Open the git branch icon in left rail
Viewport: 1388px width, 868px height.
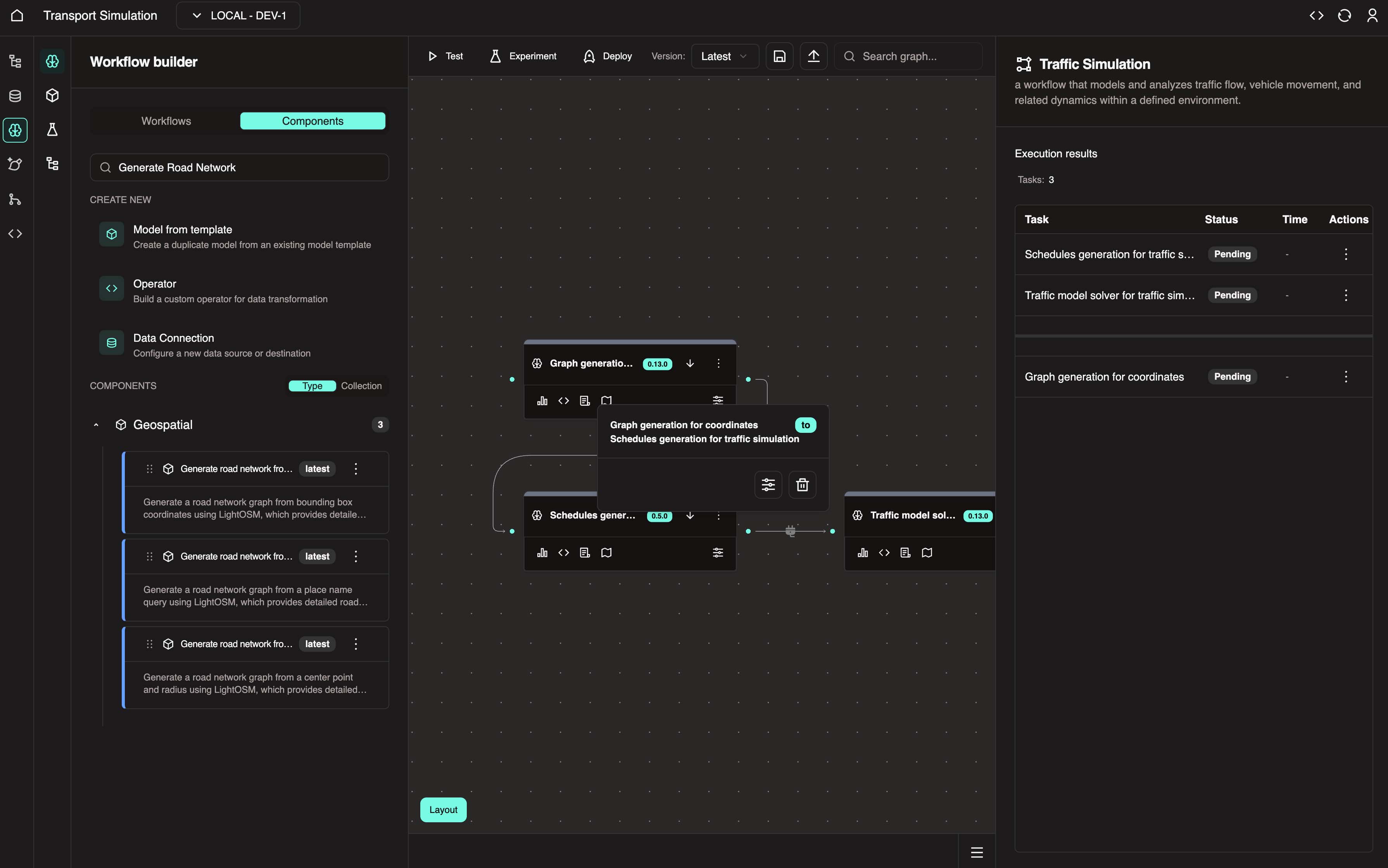[x=16, y=199]
